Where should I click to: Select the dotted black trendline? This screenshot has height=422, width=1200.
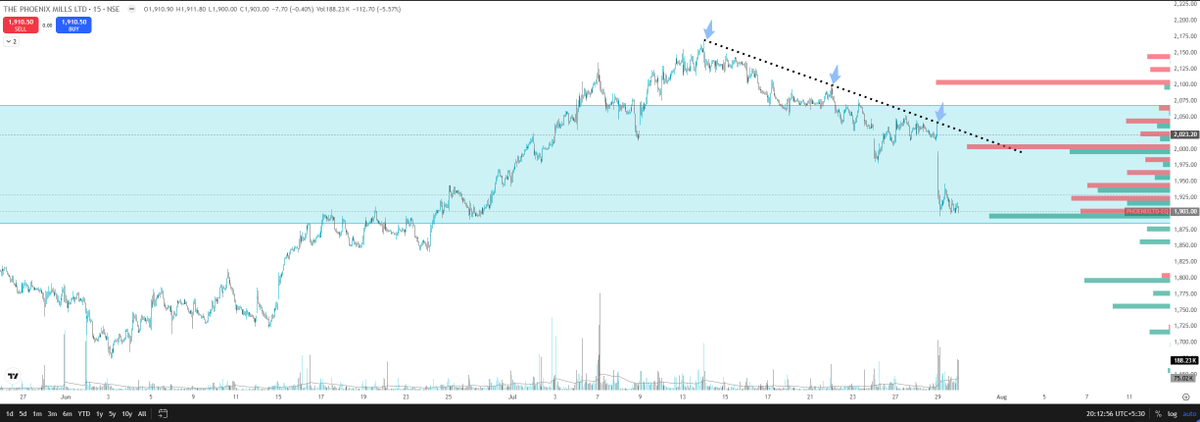(x=862, y=96)
